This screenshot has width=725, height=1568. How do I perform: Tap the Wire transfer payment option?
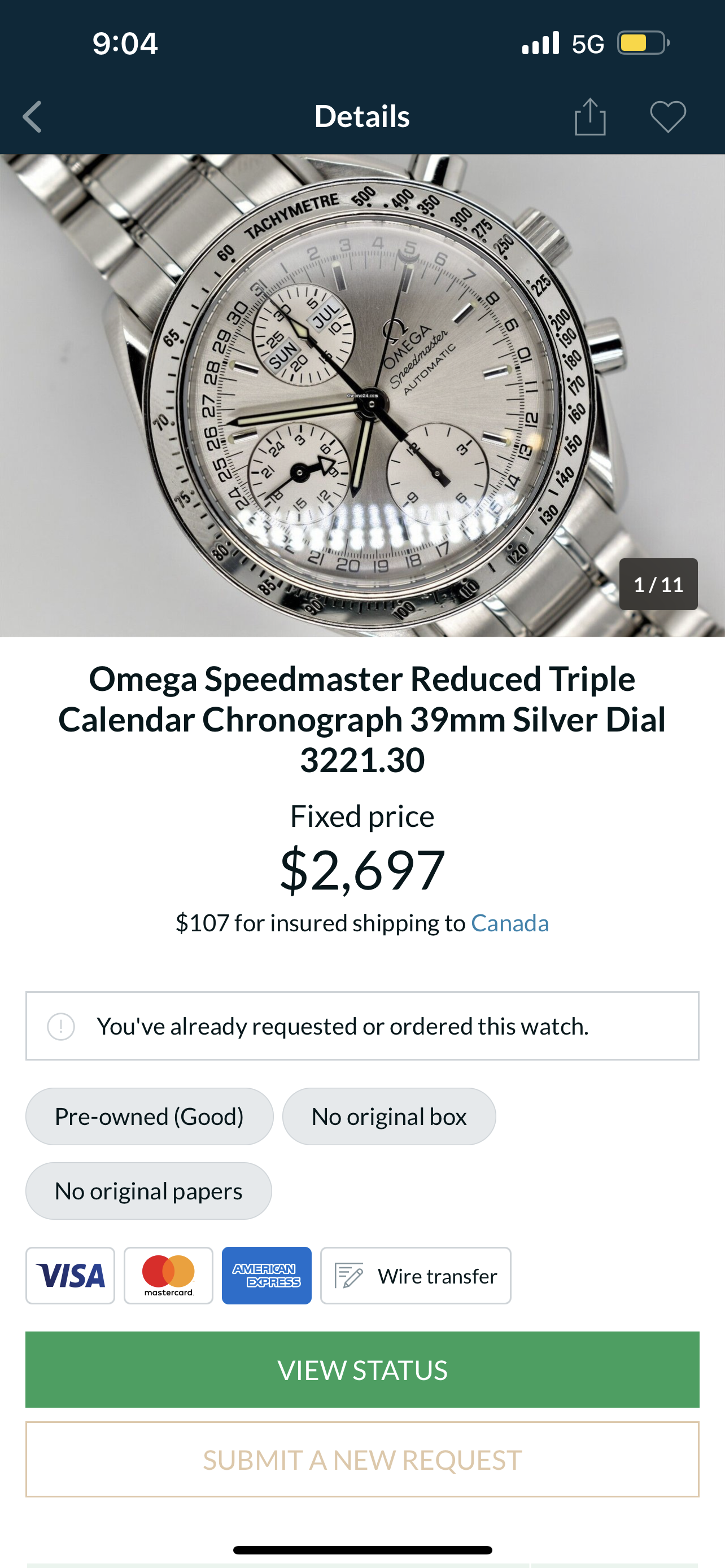[x=416, y=1275]
